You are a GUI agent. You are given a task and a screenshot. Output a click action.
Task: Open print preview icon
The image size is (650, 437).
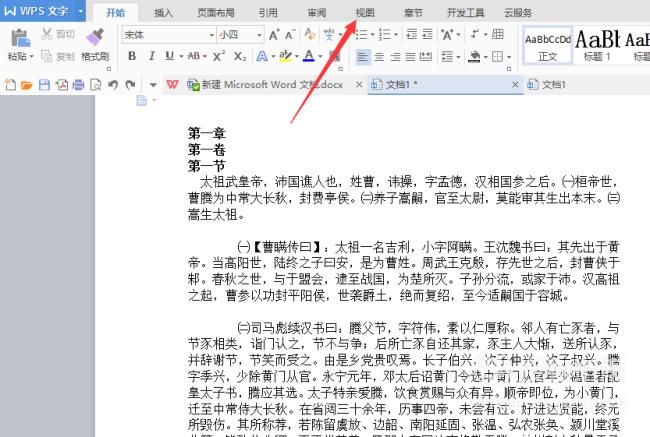click(x=96, y=85)
